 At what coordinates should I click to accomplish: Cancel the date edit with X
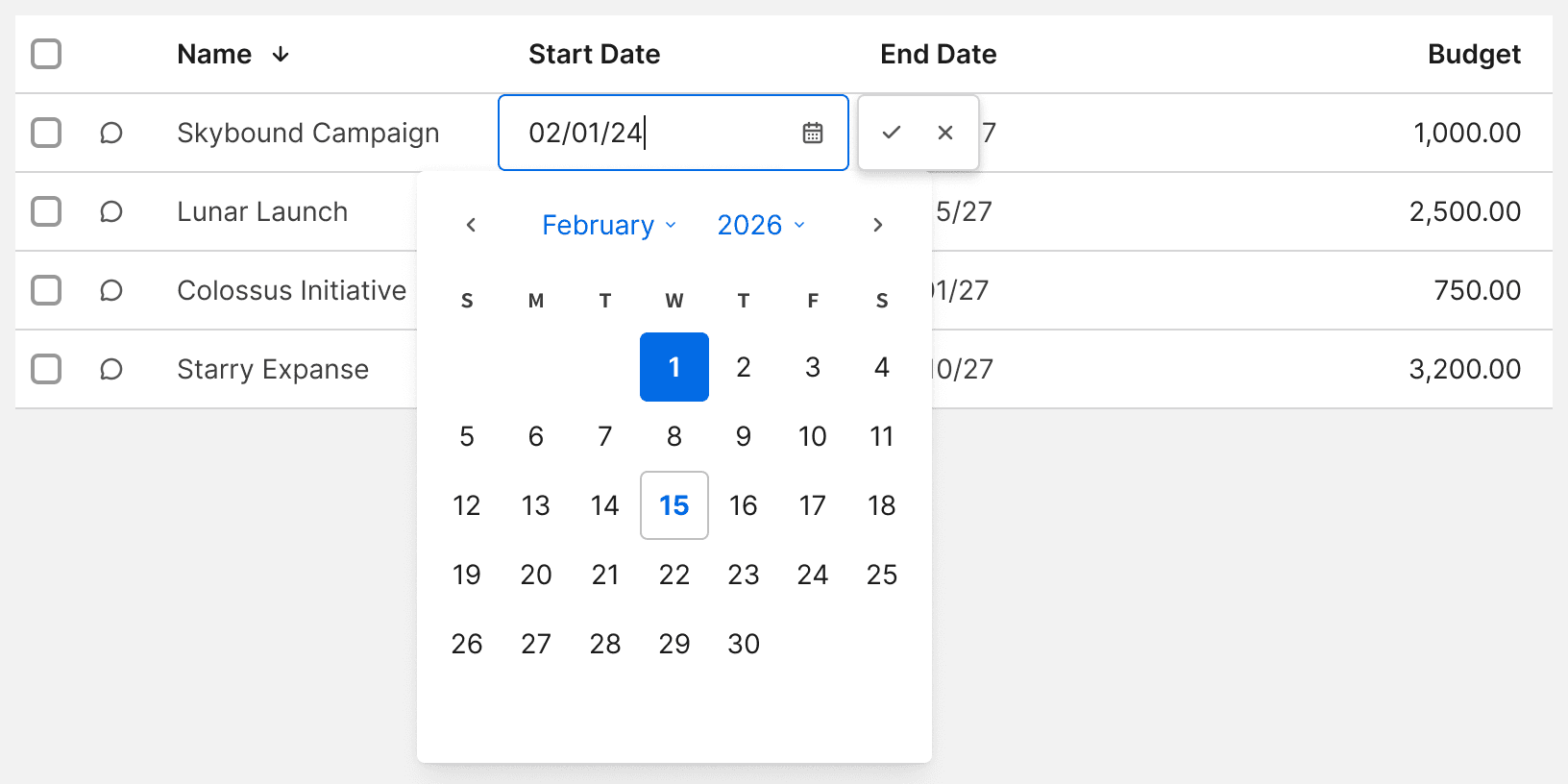(x=945, y=133)
